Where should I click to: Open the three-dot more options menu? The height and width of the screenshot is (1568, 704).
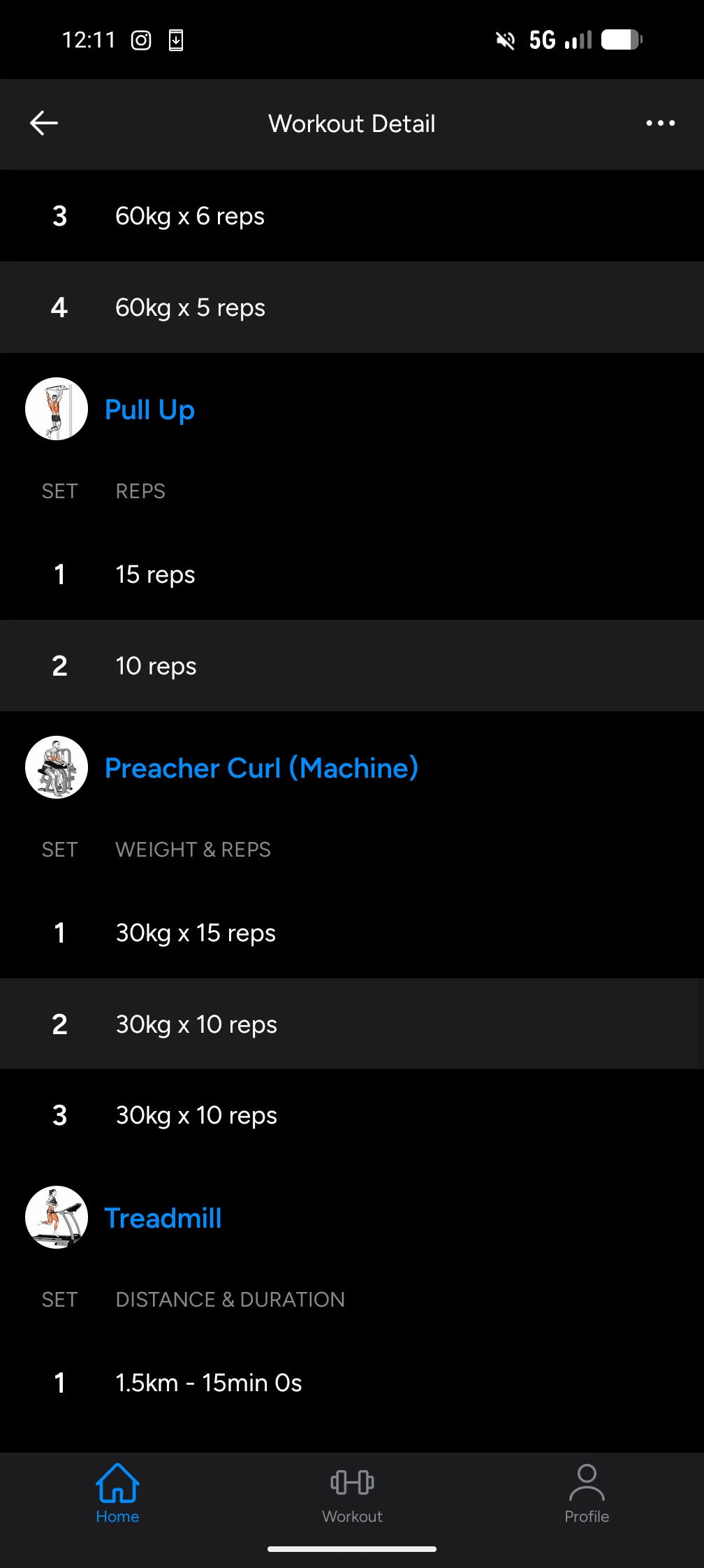pyautogui.click(x=660, y=124)
